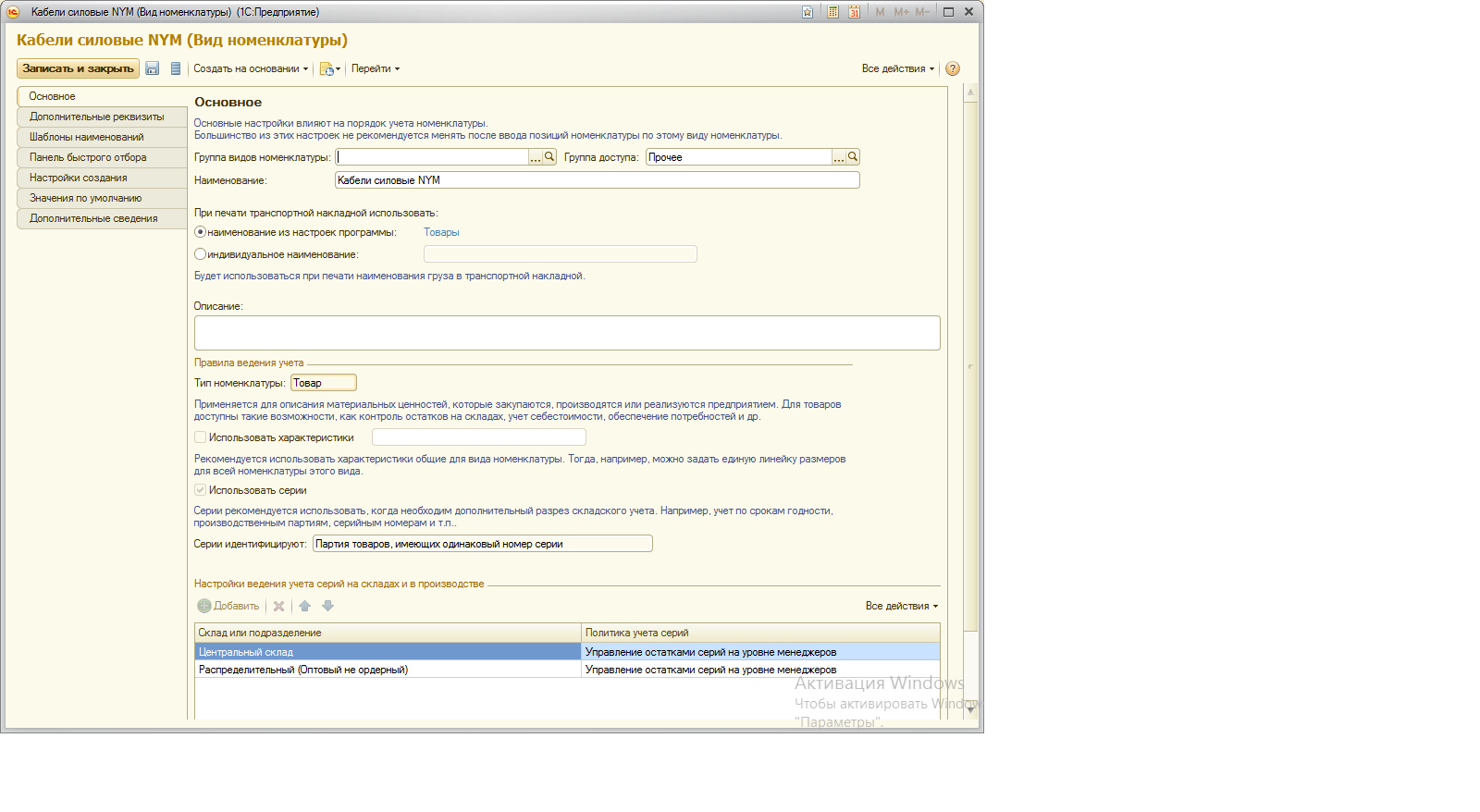Screen dimensions: 1480x812
Task: Click the save (diskette) icon
Action: (153, 68)
